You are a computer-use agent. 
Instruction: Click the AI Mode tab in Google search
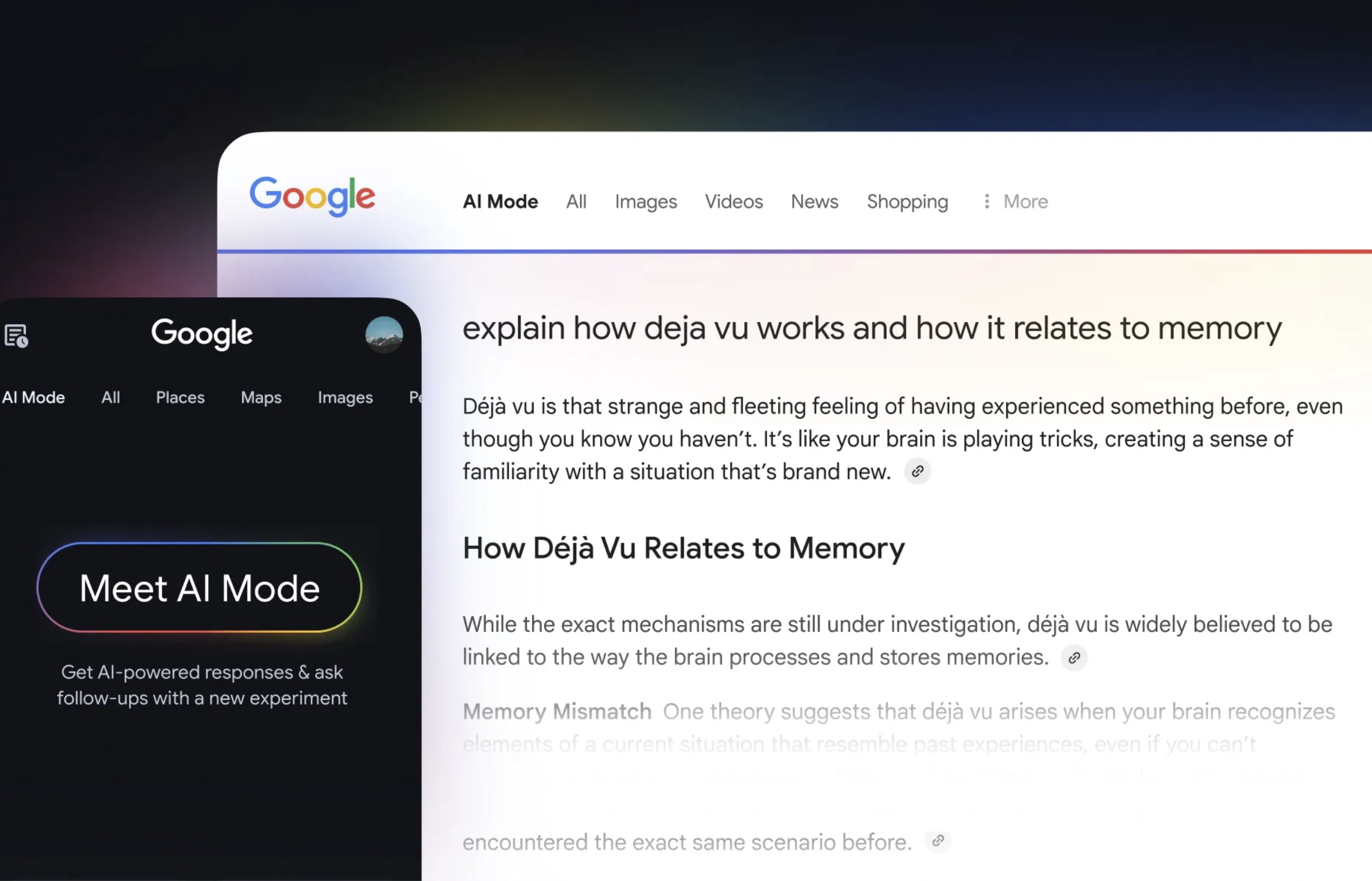tap(500, 201)
